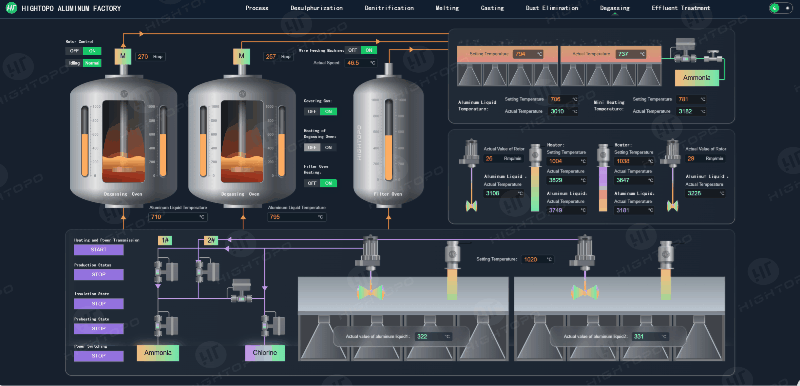This screenshot has height=386, width=800.
Task: Select the motor M icon beside 270 reading
Action: (x=123, y=56)
